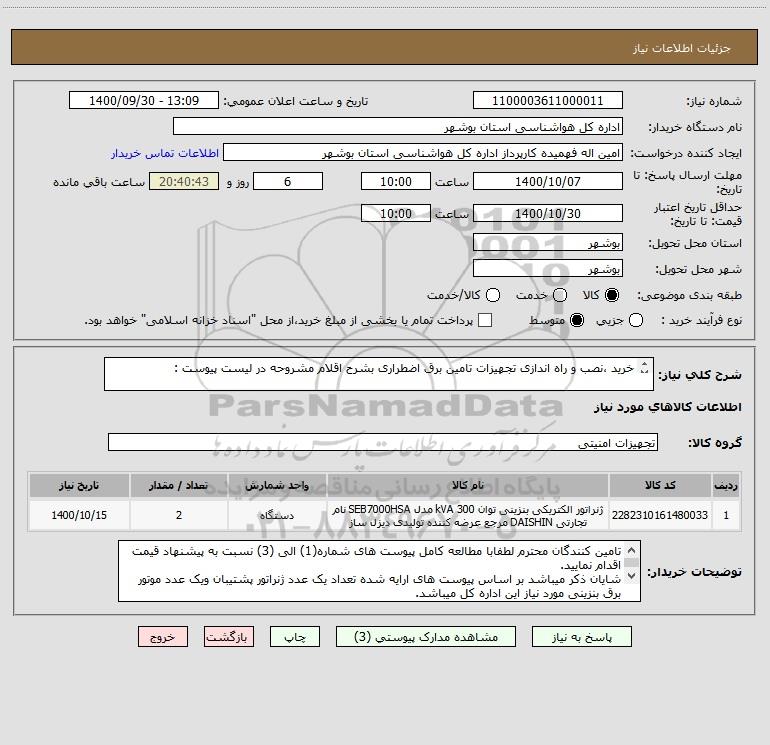Tick the اسناد خزانه اسلامی payment checkbox
770x745 pixels.
point(485,321)
